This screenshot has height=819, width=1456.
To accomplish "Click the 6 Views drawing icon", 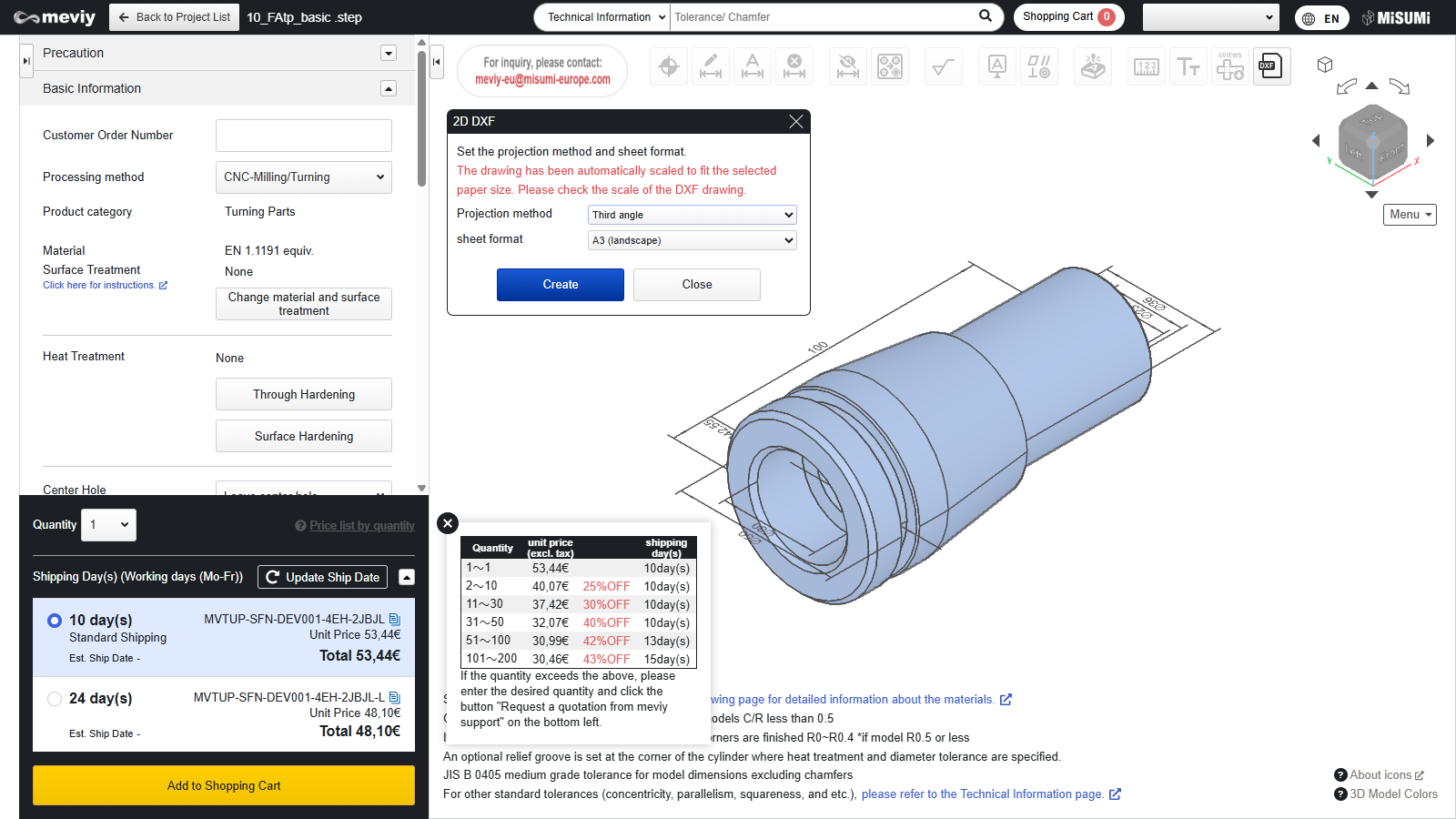I will 1230,66.
